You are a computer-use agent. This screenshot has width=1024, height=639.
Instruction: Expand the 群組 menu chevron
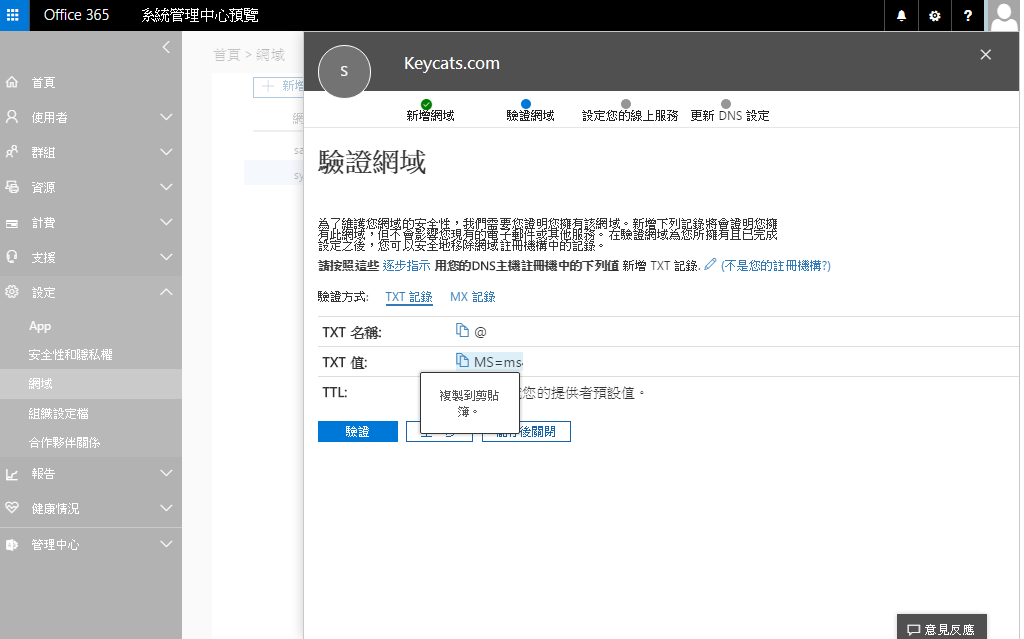click(166, 152)
